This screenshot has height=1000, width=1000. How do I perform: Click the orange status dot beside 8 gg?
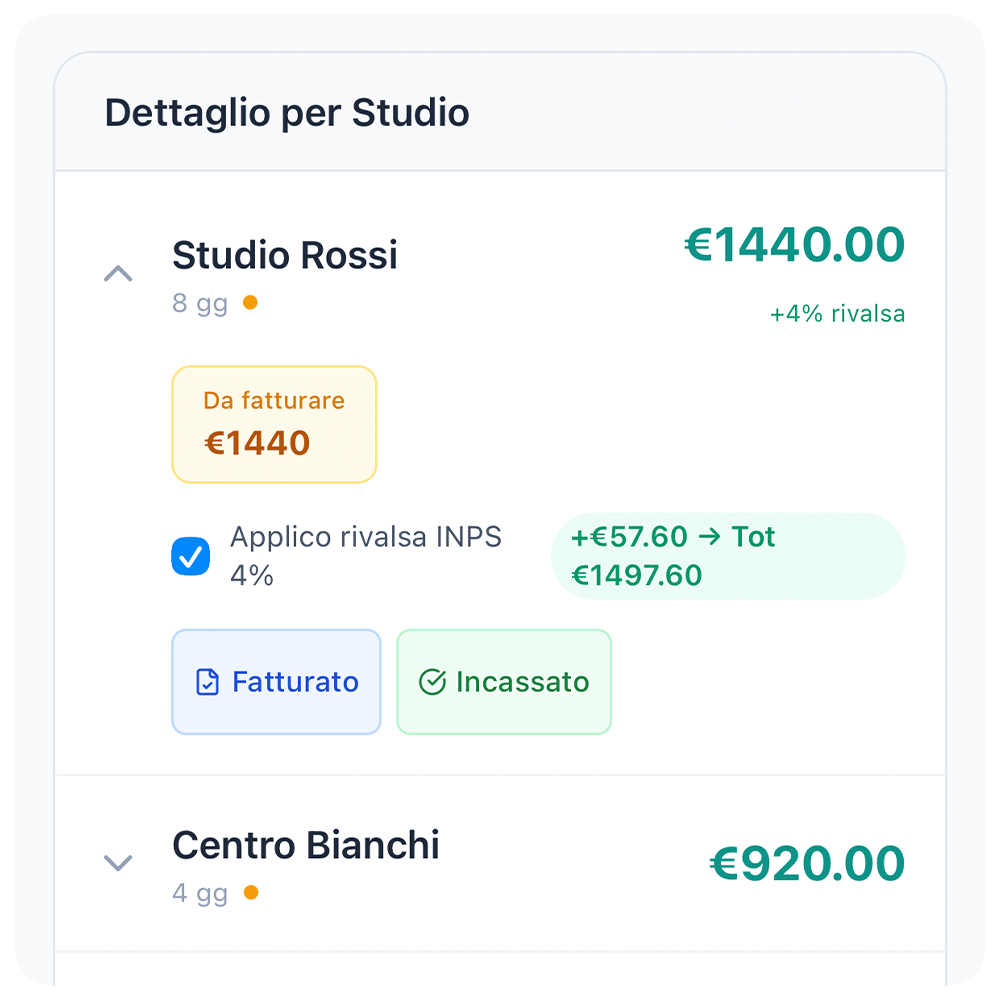(x=250, y=302)
